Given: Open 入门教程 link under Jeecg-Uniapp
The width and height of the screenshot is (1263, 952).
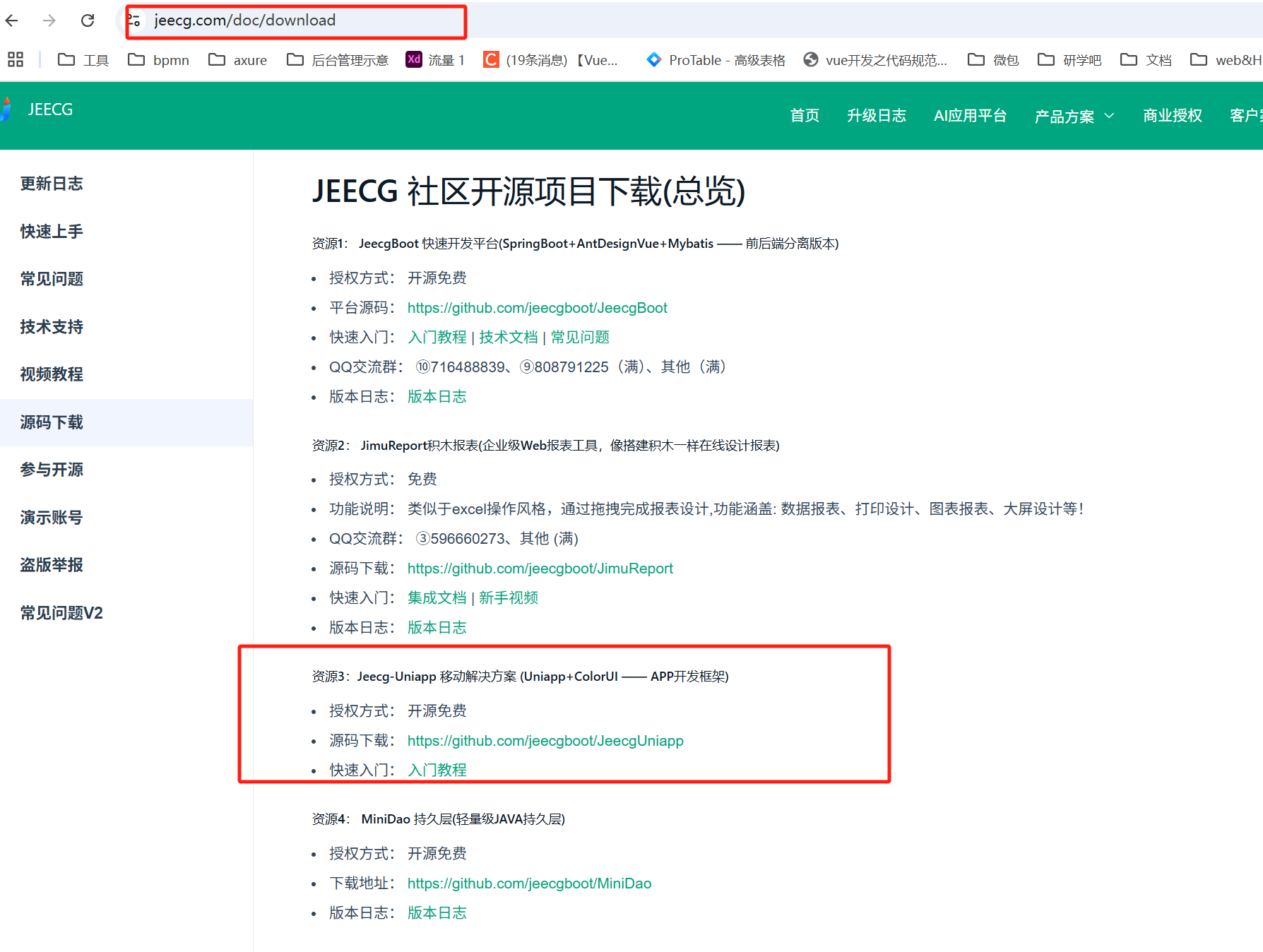Looking at the screenshot, I should click(437, 770).
